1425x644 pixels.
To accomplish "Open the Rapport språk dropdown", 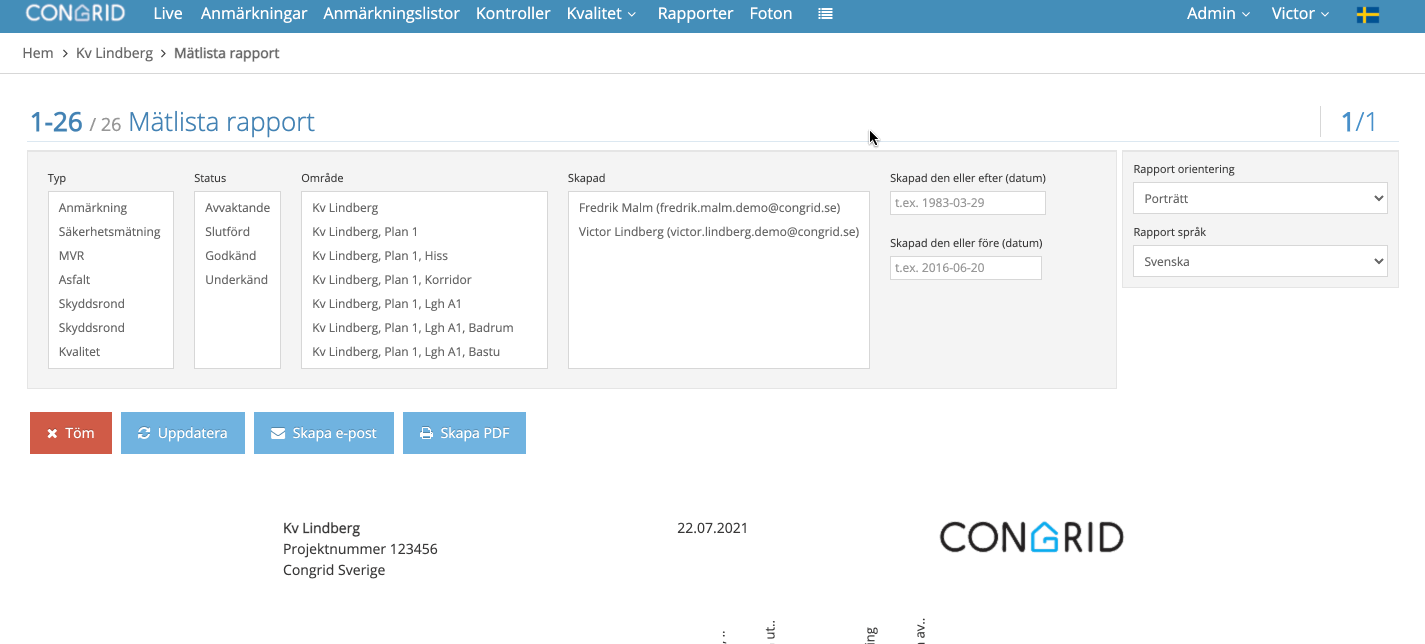I will [x=1260, y=261].
